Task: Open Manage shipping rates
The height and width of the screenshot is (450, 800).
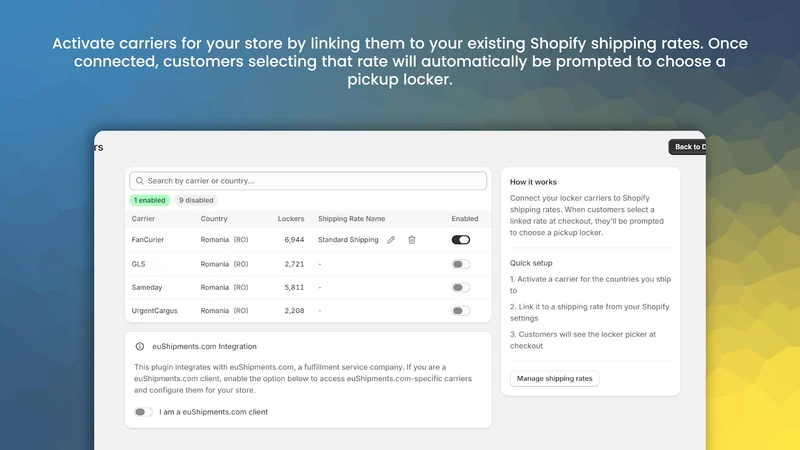Action: 555,379
